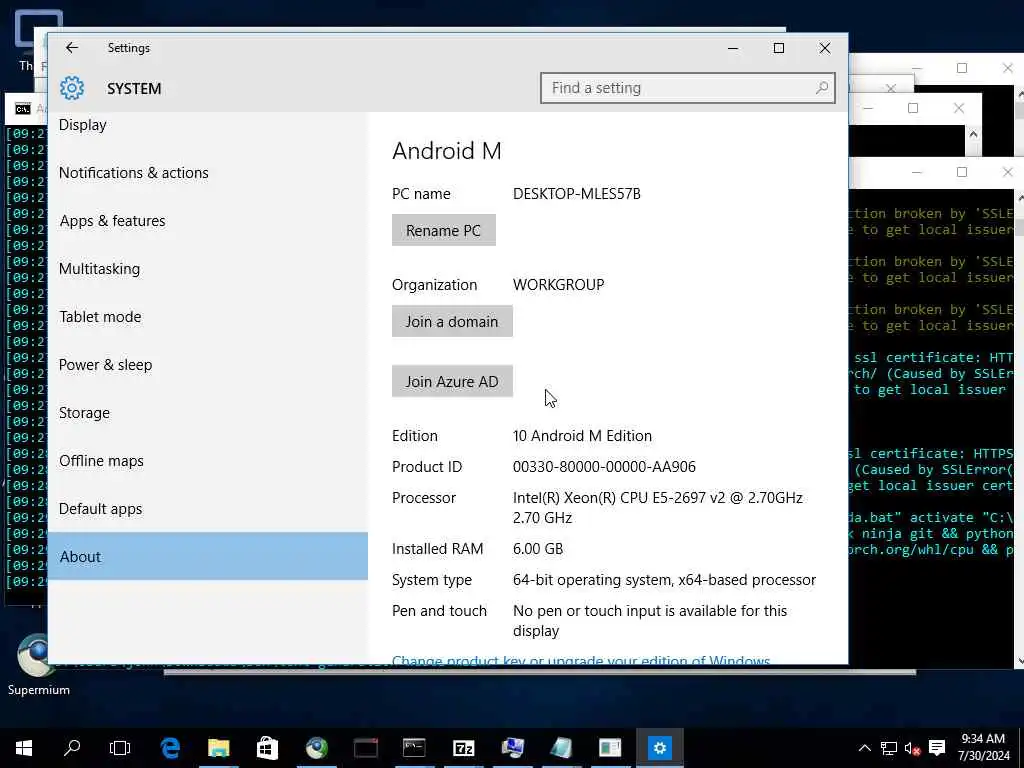This screenshot has width=1024, height=768.
Task: Select the About section
Action: click(x=208, y=556)
